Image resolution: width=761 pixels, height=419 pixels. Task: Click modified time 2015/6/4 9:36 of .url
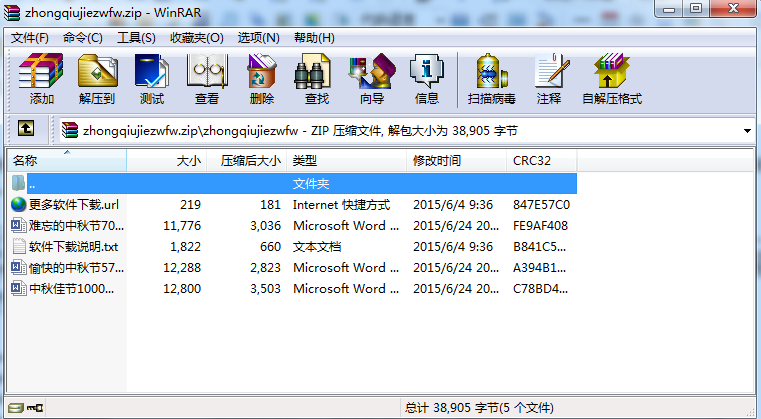453,204
